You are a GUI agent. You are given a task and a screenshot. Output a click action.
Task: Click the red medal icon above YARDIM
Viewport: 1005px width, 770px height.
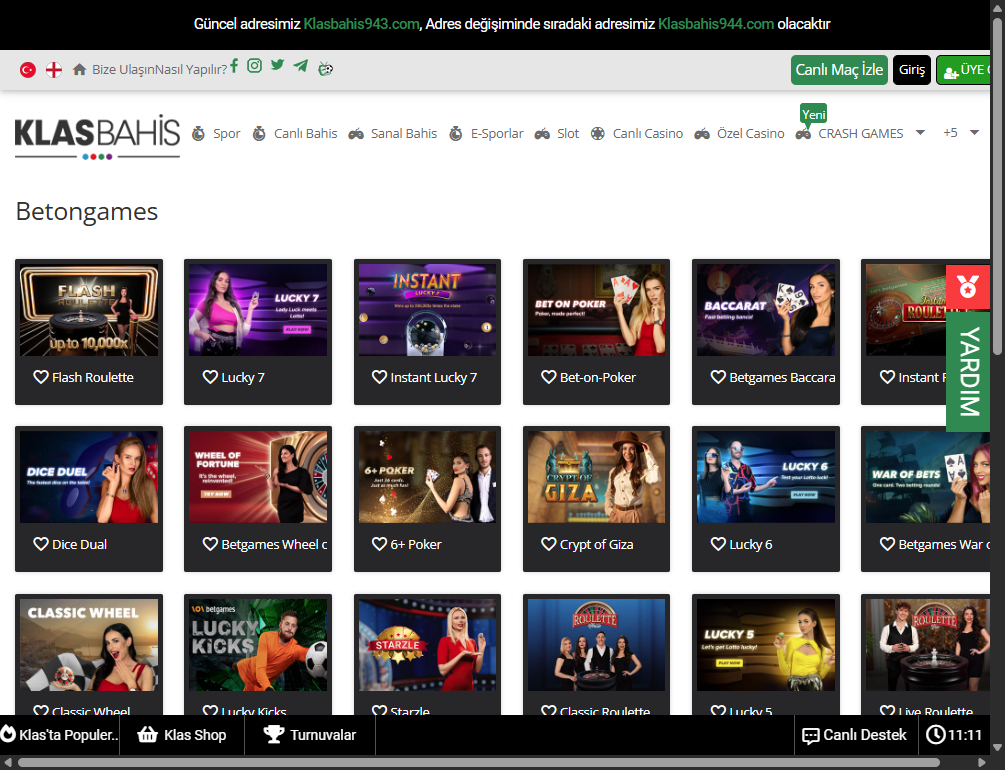(x=967, y=286)
